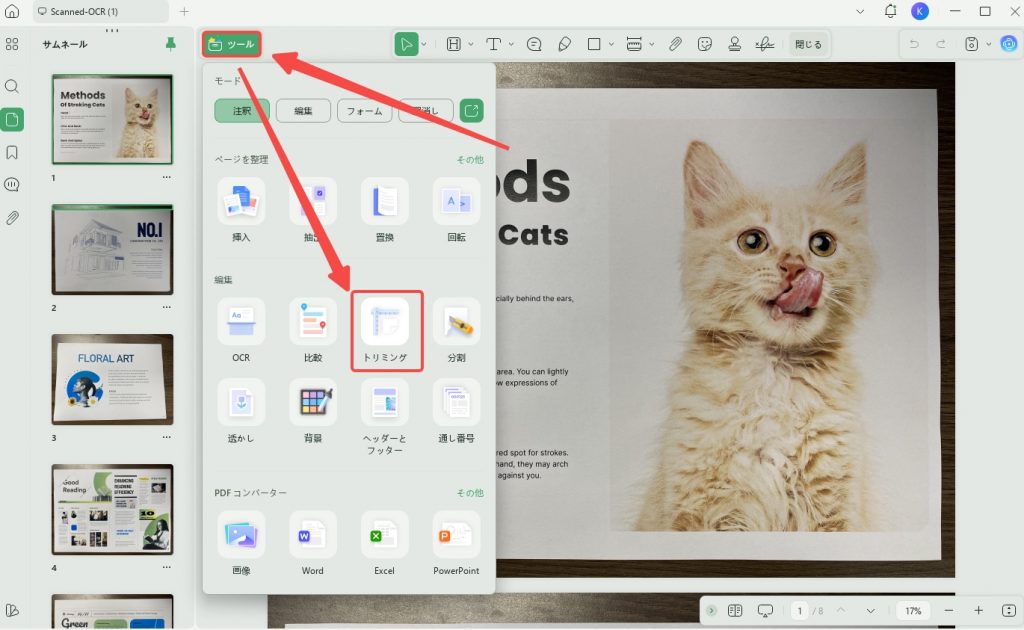Open the 透かし (Watermark) tool

241,411
